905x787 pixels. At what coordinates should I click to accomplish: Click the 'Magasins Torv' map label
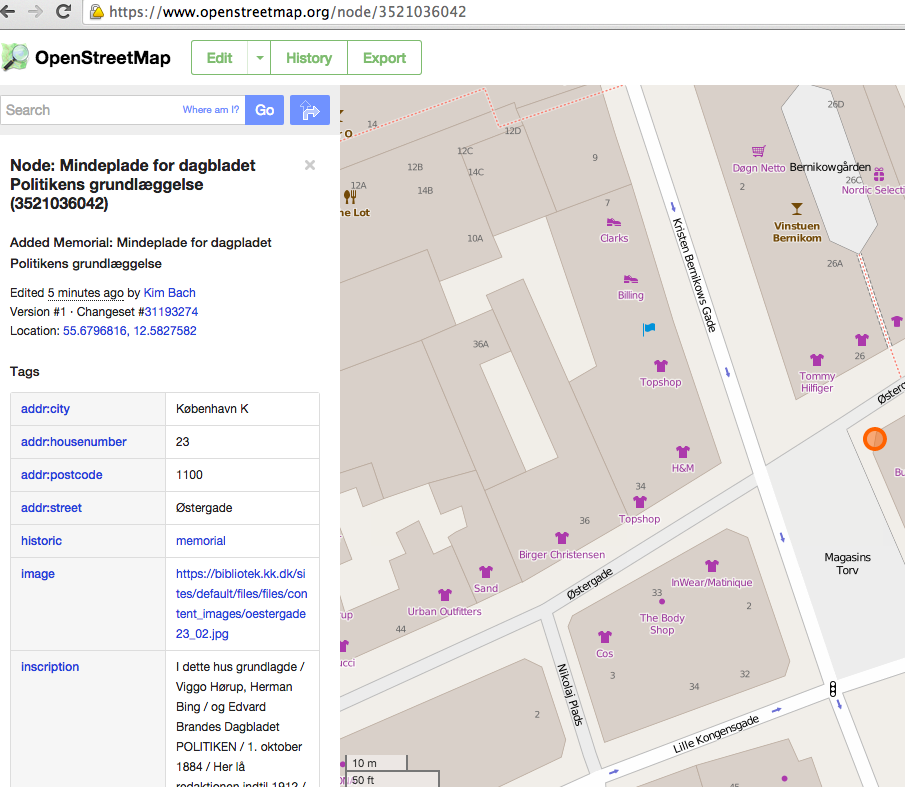pos(847,564)
